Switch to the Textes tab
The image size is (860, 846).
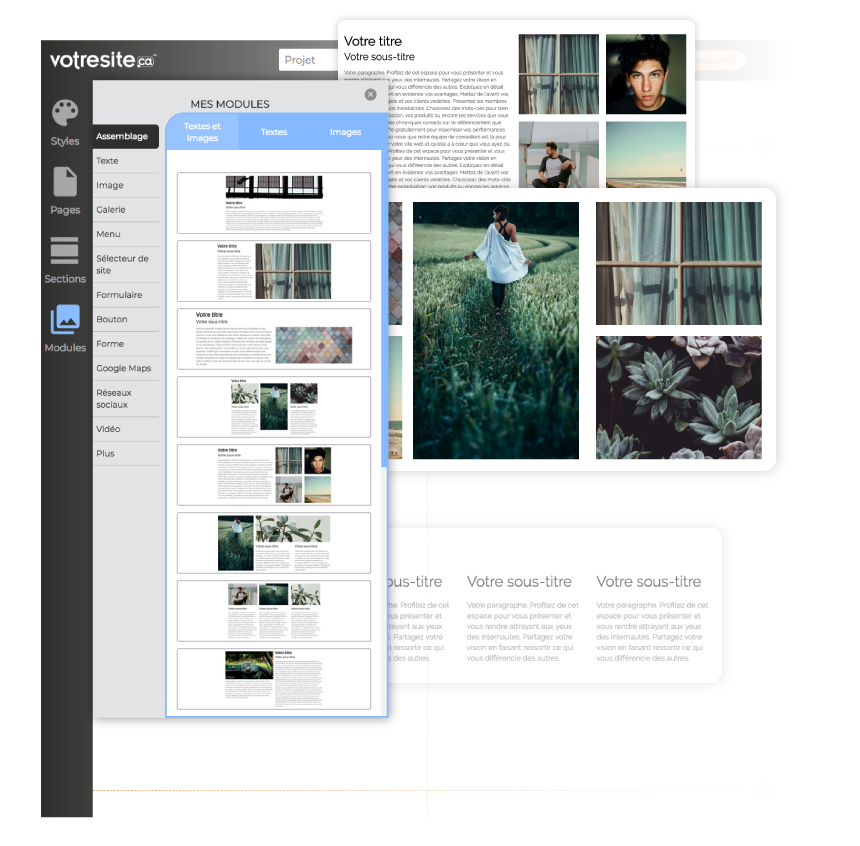(274, 132)
